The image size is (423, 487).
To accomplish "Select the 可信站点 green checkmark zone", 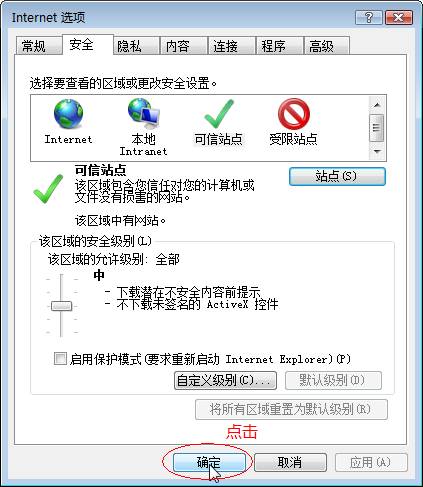I will pos(219,114).
